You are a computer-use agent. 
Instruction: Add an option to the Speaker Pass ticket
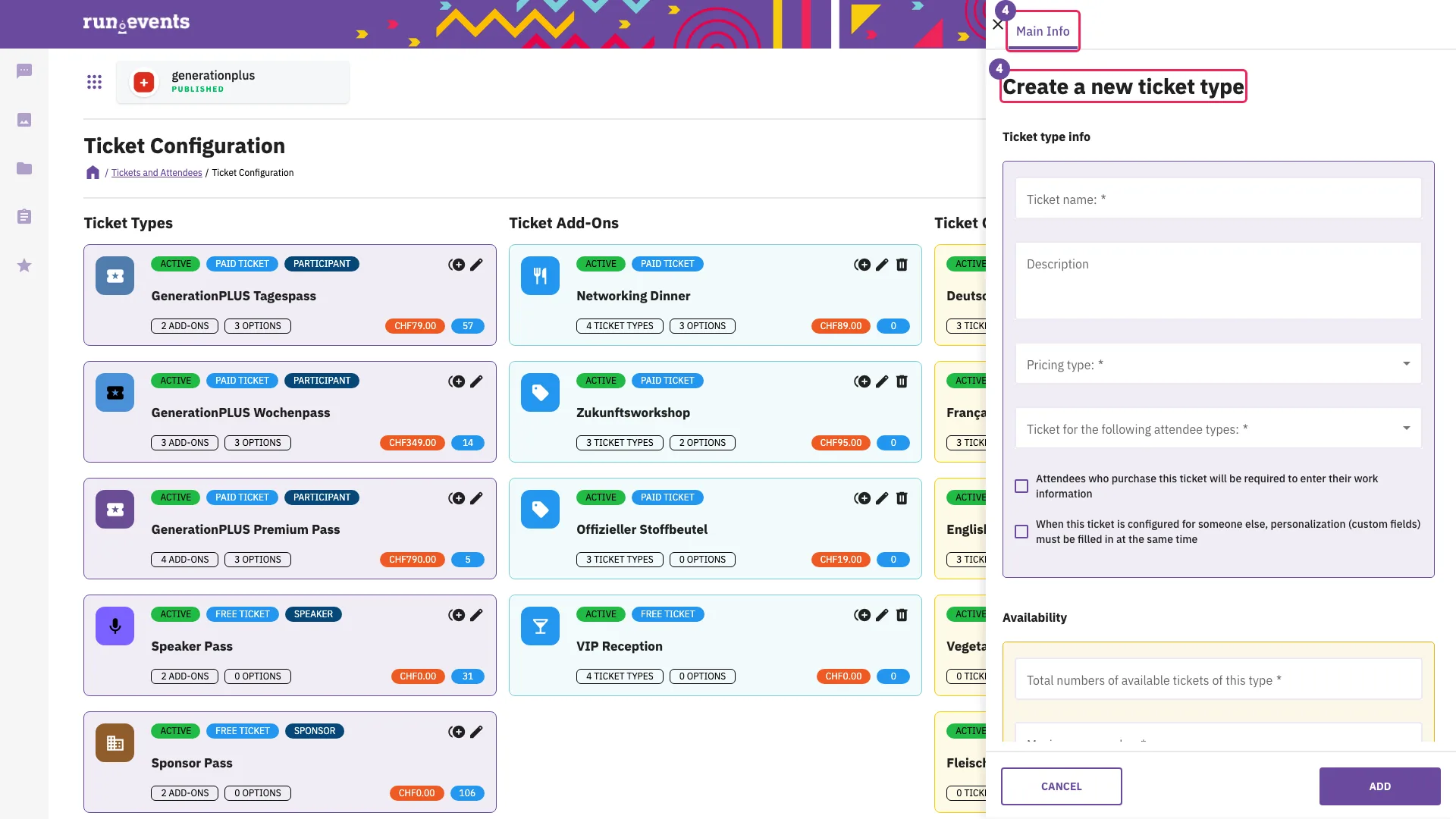click(x=457, y=615)
